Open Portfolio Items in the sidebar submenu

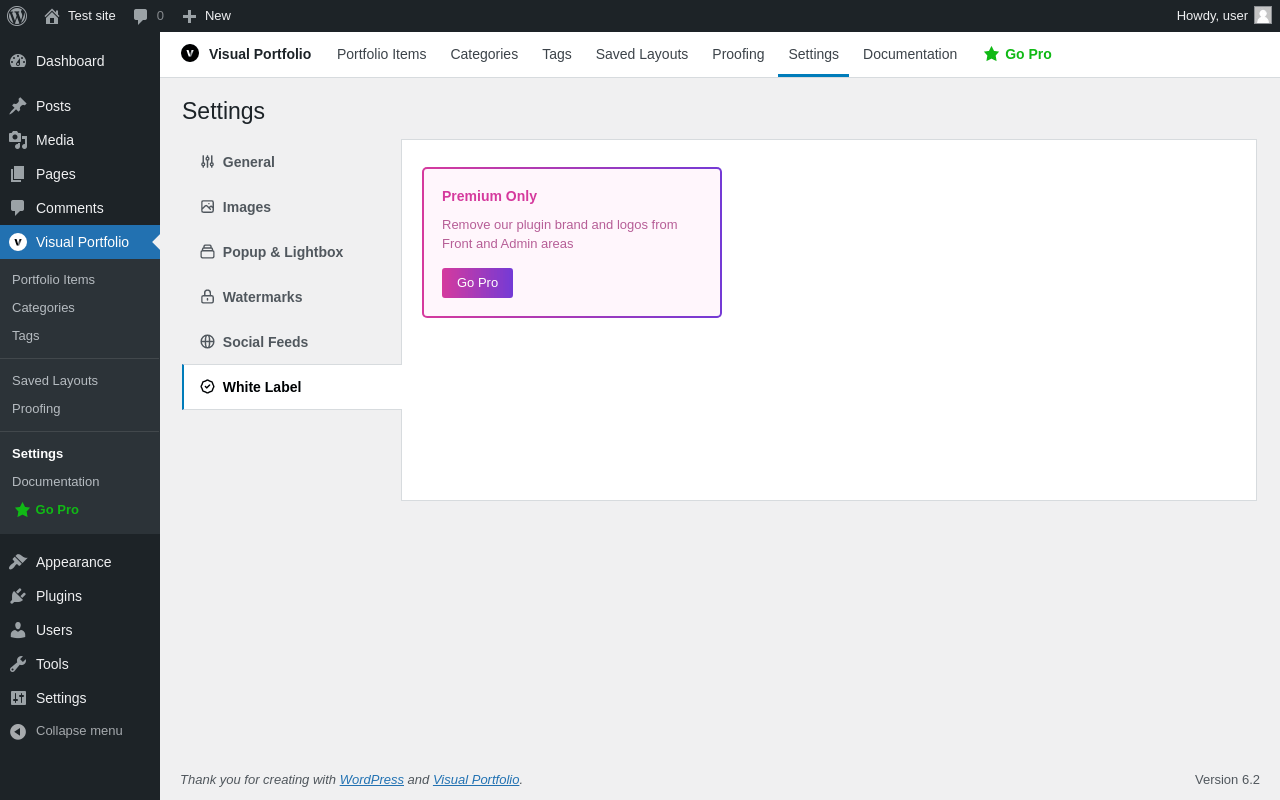[53, 280]
